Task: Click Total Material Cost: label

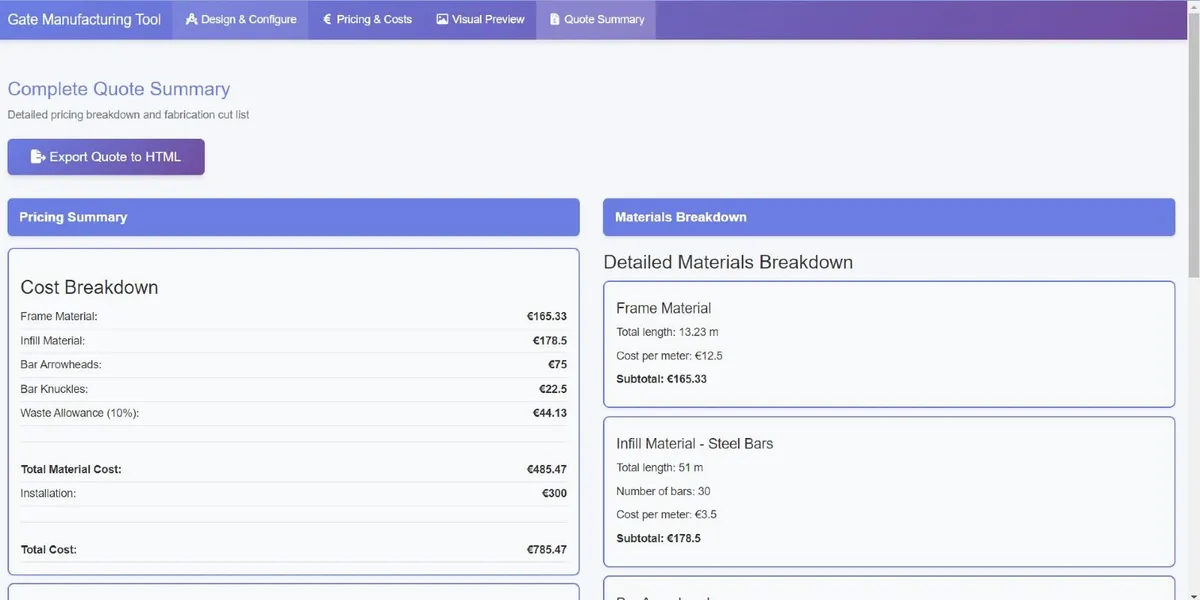Action: (71, 469)
